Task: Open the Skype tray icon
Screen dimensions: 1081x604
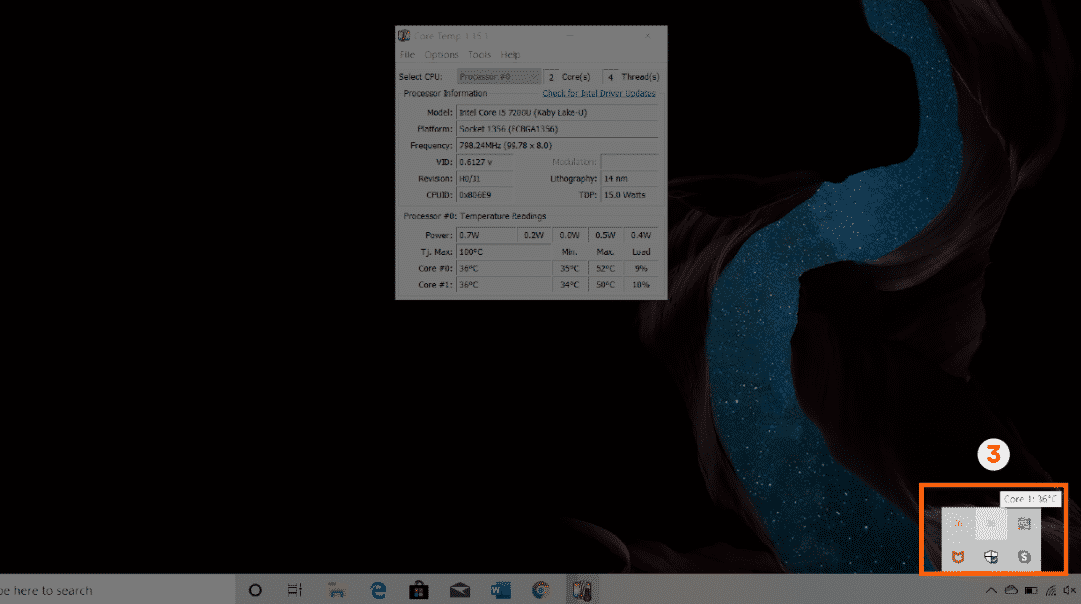Action: pos(1024,556)
